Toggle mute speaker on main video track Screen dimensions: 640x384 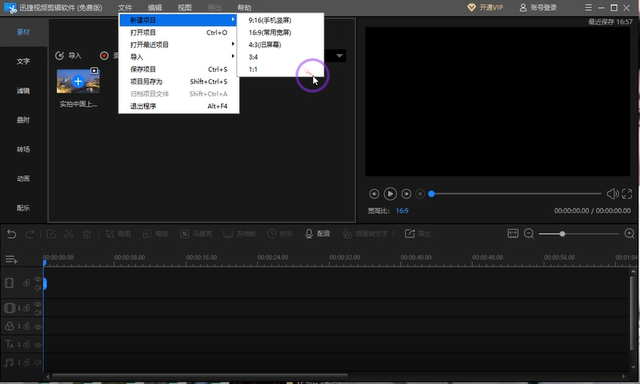(38, 288)
